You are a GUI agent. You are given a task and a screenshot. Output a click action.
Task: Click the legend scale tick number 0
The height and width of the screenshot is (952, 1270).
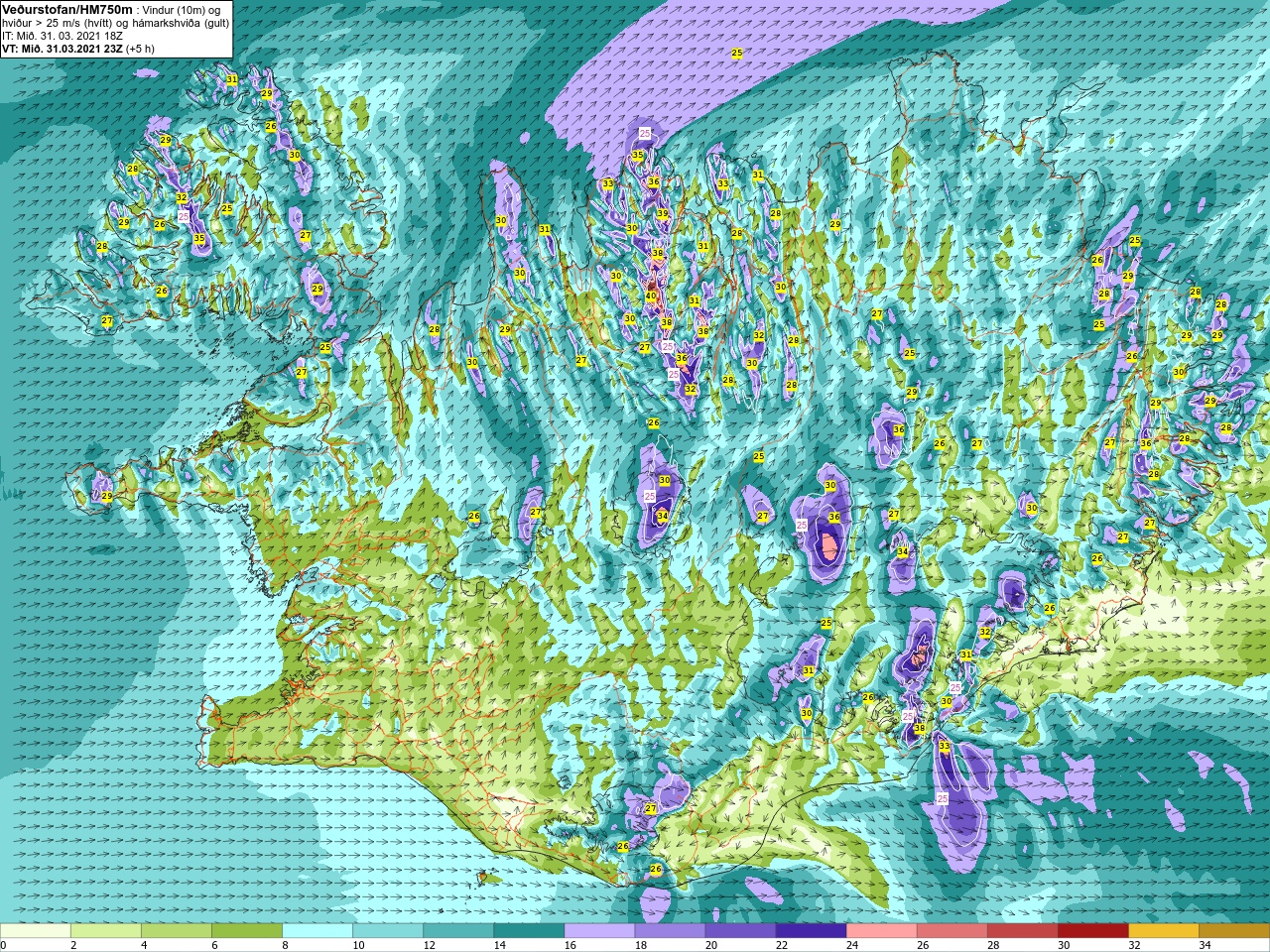coord(4,945)
